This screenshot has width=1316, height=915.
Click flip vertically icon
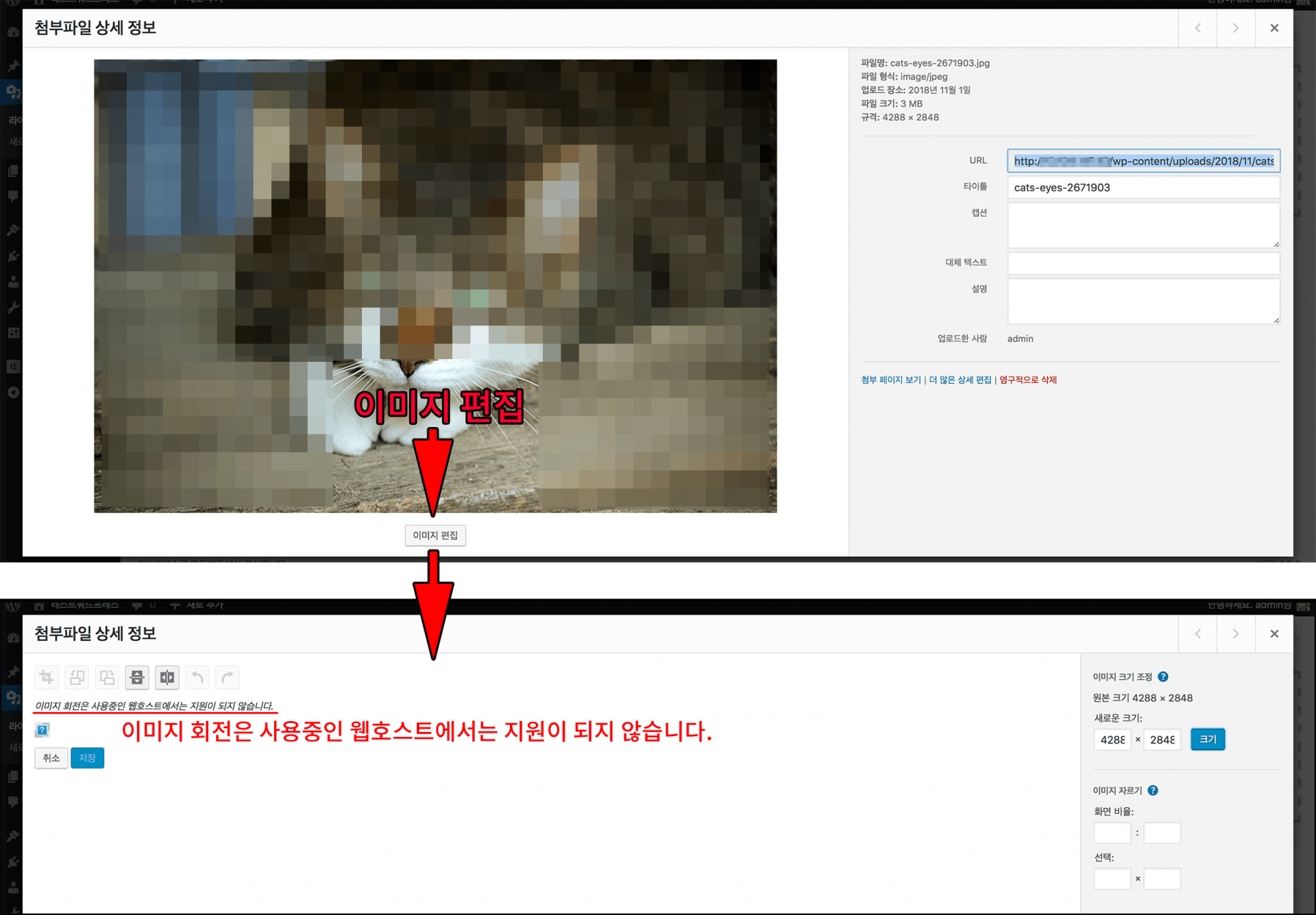point(137,677)
